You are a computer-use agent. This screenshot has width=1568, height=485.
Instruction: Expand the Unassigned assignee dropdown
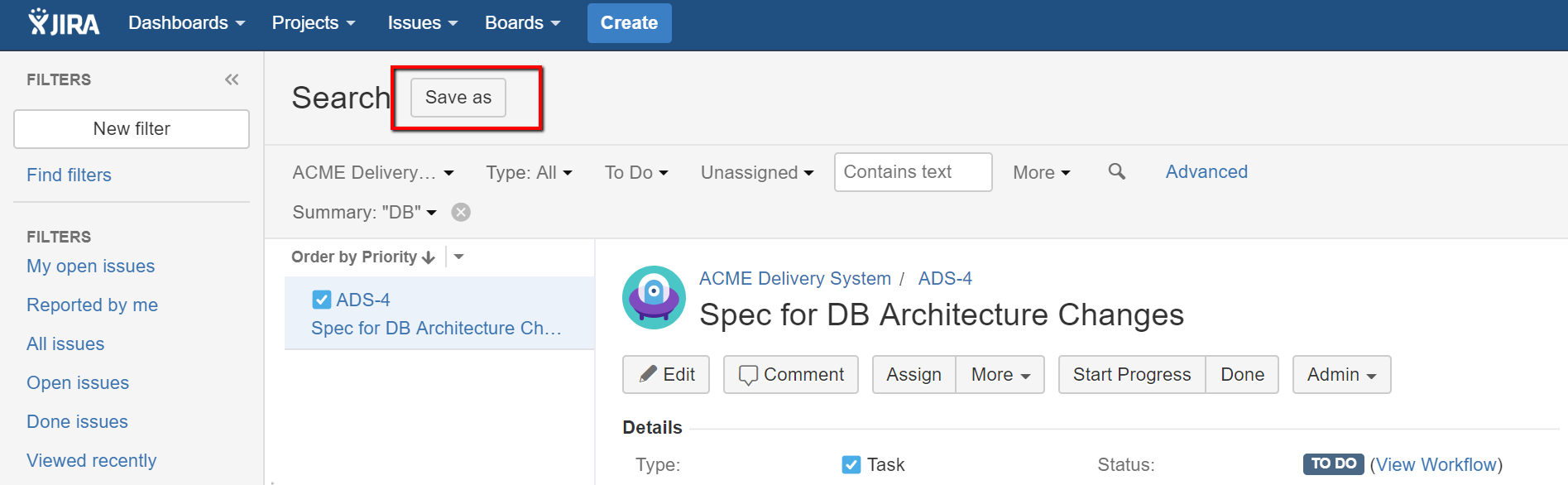(x=757, y=172)
